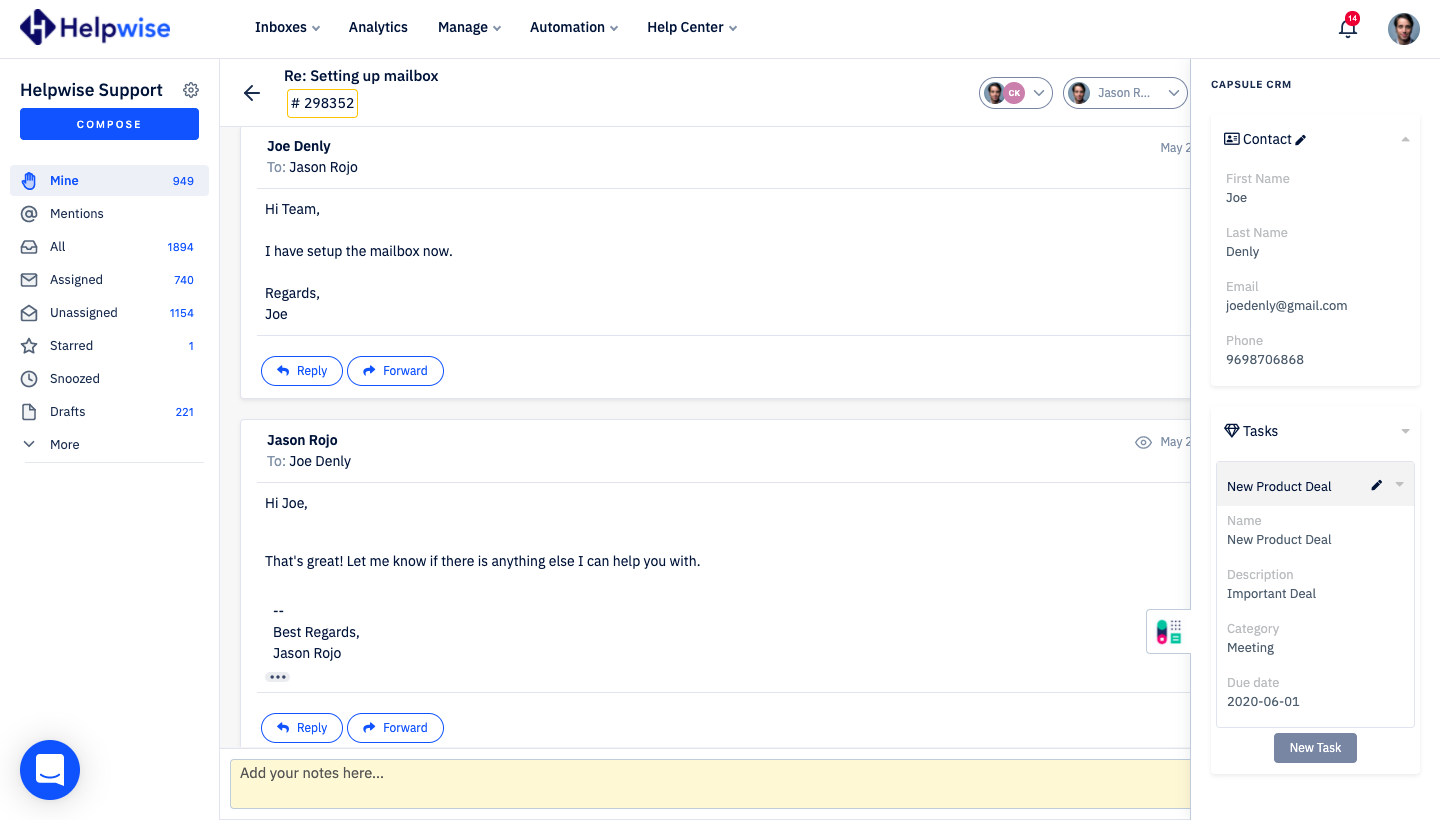Click the Compose button
This screenshot has height=820, width=1440.
pos(109,124)
